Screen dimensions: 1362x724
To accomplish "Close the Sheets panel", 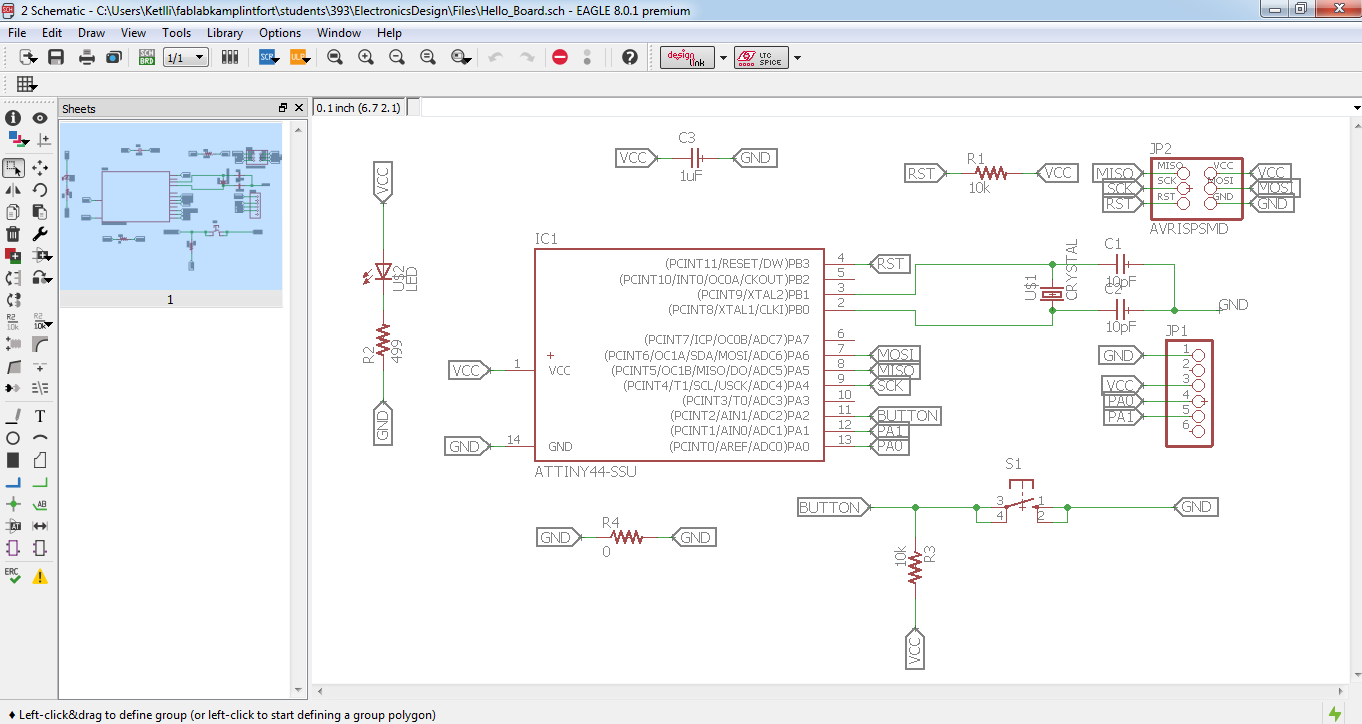I will pos(297,108).
